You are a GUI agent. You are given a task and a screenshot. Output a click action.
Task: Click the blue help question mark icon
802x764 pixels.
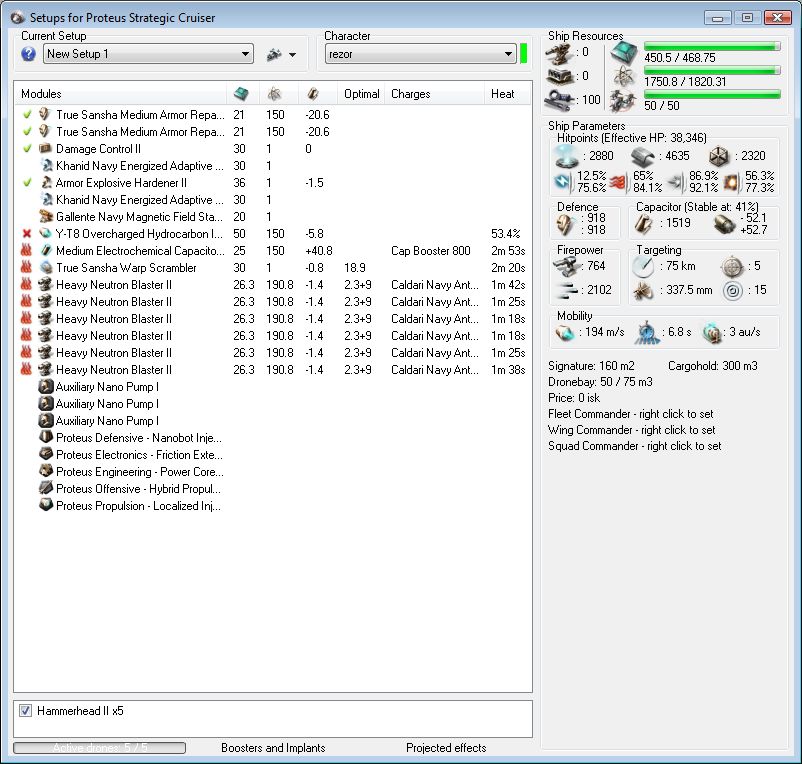(28, 54)
